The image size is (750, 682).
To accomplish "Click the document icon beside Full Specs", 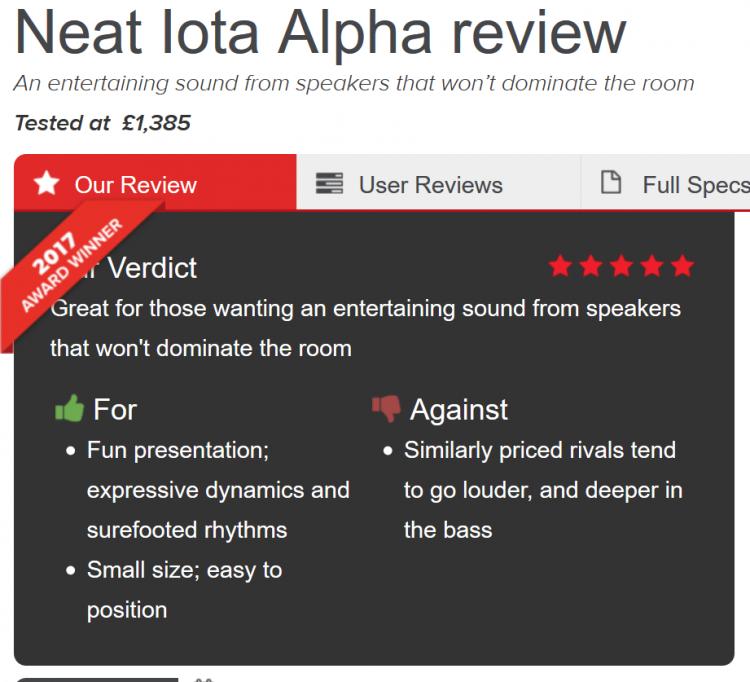I will click(609, 183).
